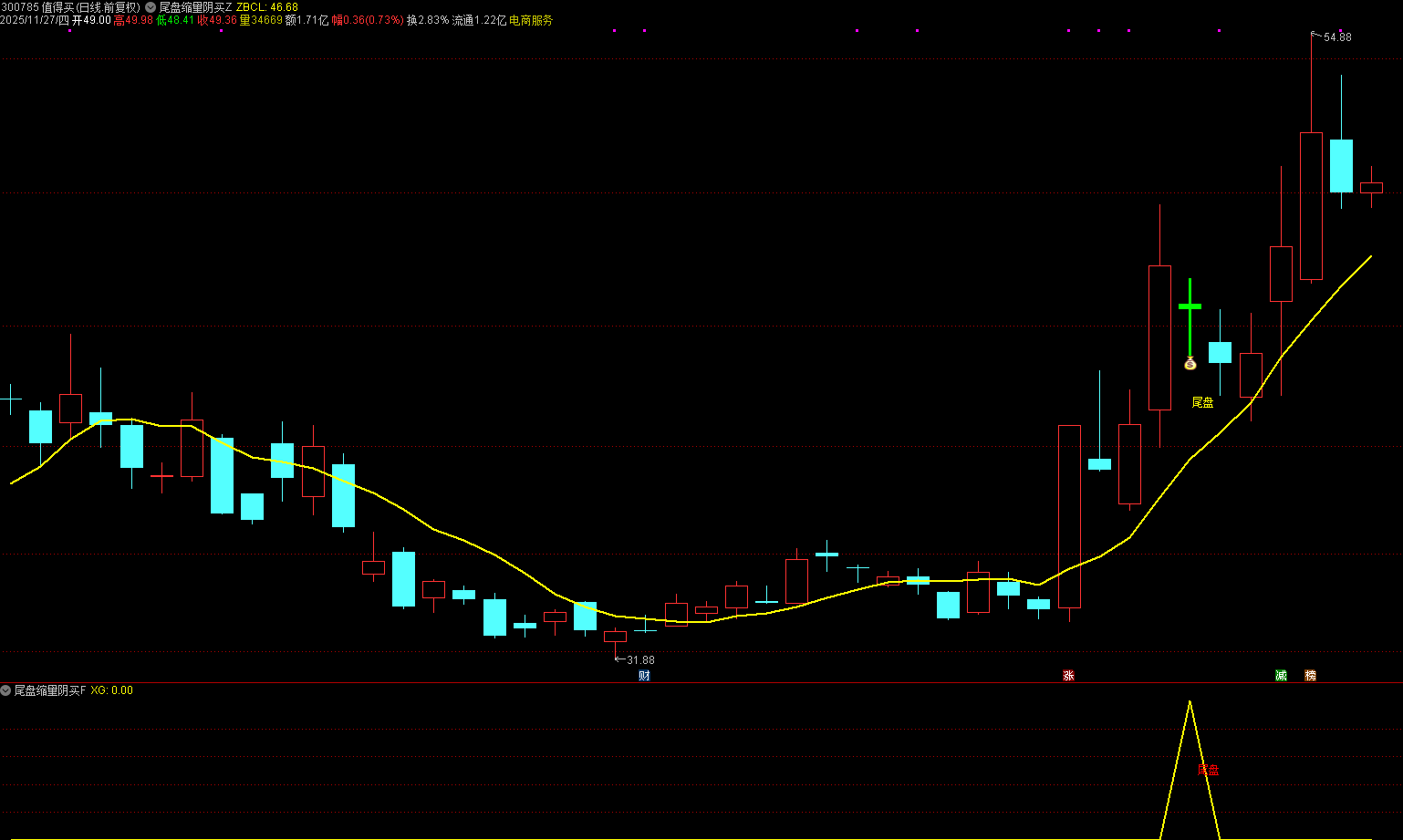Image resolution: width=1403 pixels, height=840 pixels.
Task: Click the green 减 event marker
Action: coord(1281,676)
